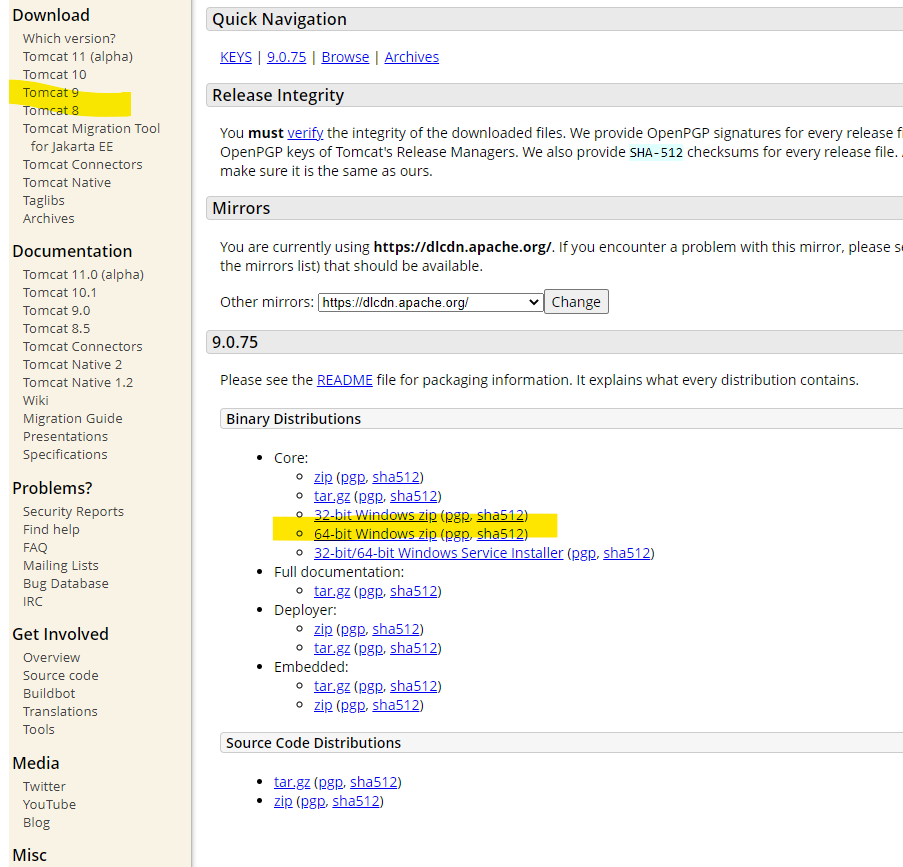Image resolution: width=903 pixels, height=867 pixels.
Task: Open Tomcat Native 2 documentation
Action: 73,364
